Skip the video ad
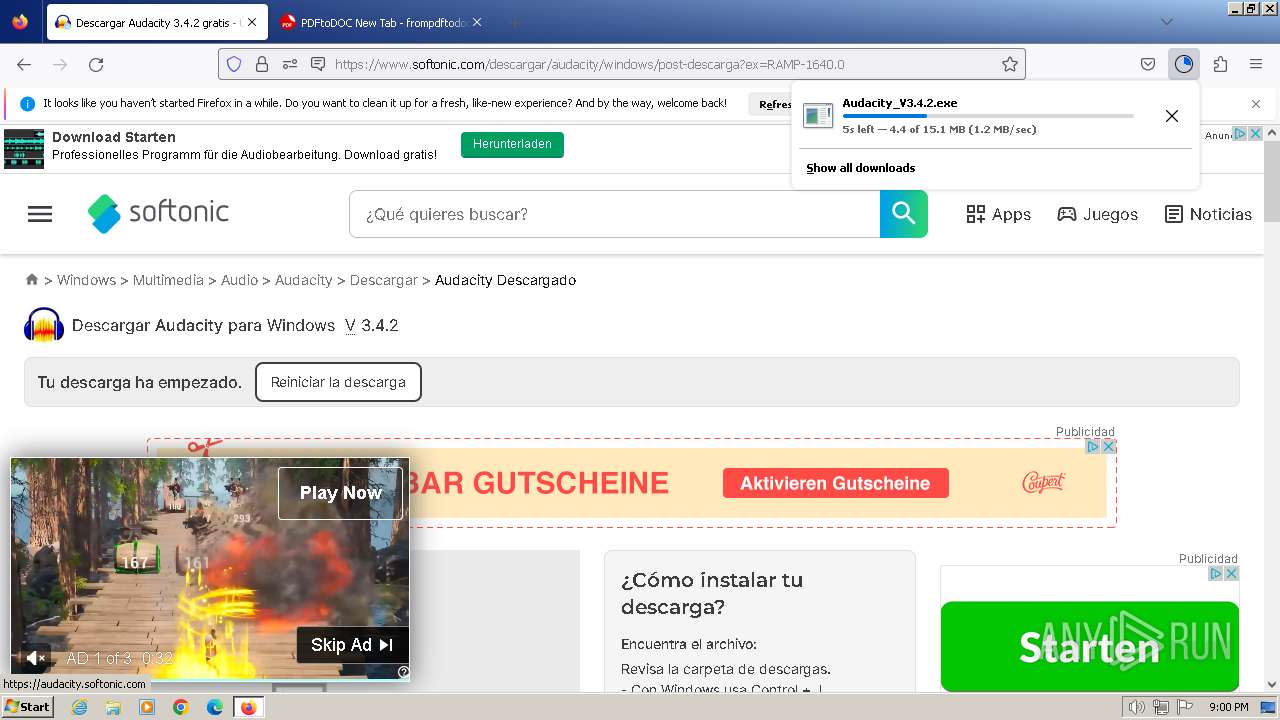Screen dimensions: 1280x720 pos(352,645)
